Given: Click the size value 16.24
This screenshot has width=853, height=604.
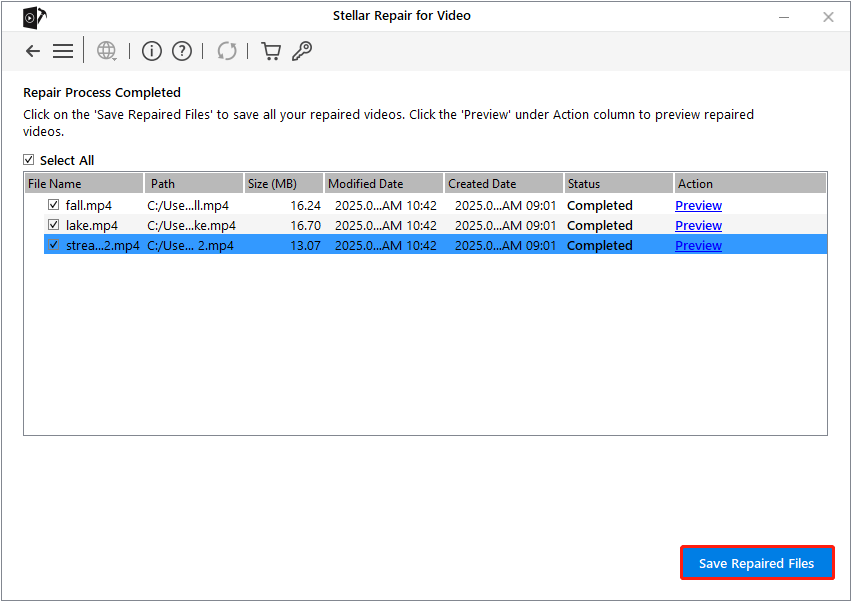Looking at the screenshot, I should tap(306, 206).
